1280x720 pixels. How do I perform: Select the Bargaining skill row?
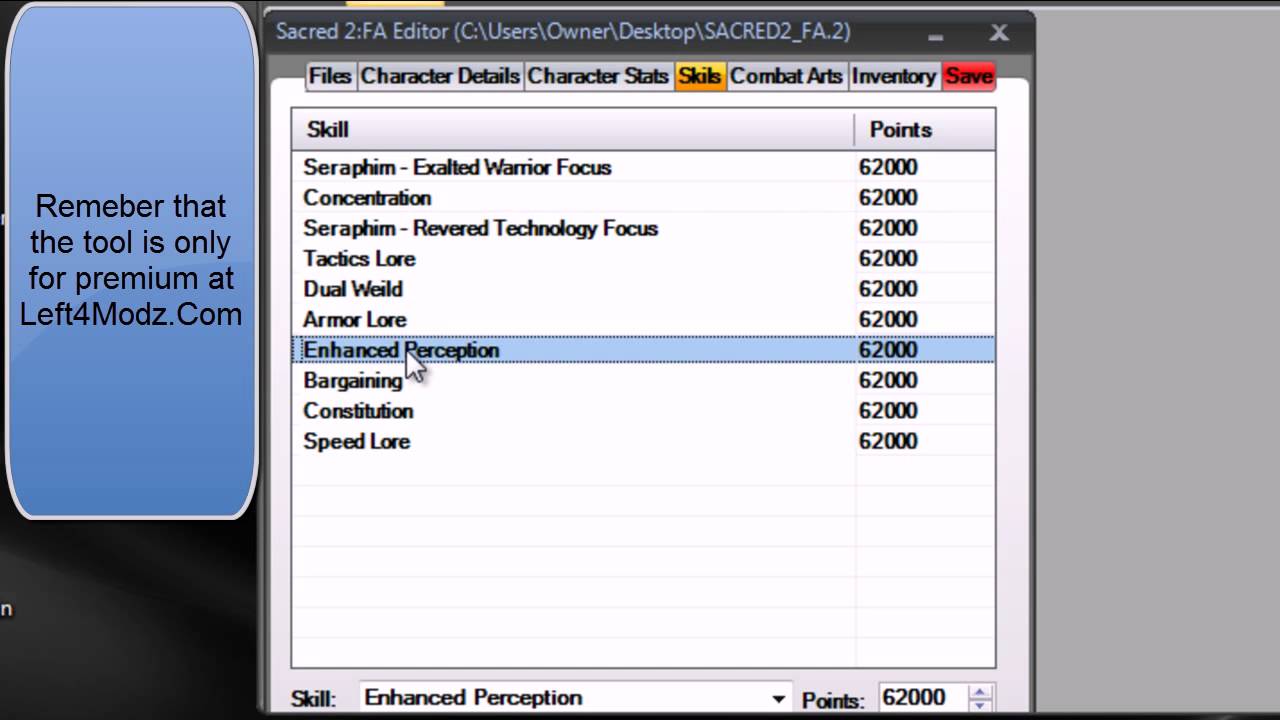click(x=643, y=381)
